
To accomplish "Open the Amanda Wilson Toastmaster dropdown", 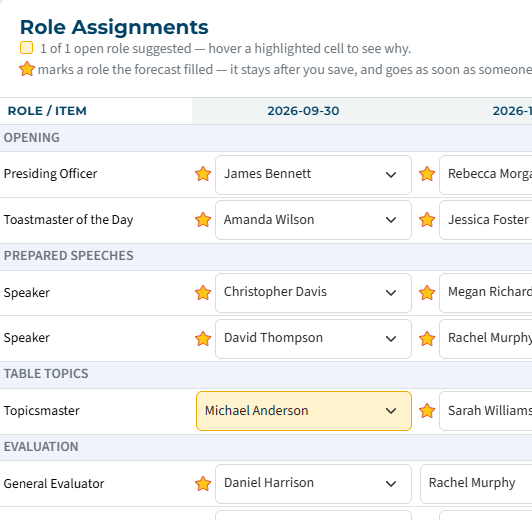I will [313, 220].
